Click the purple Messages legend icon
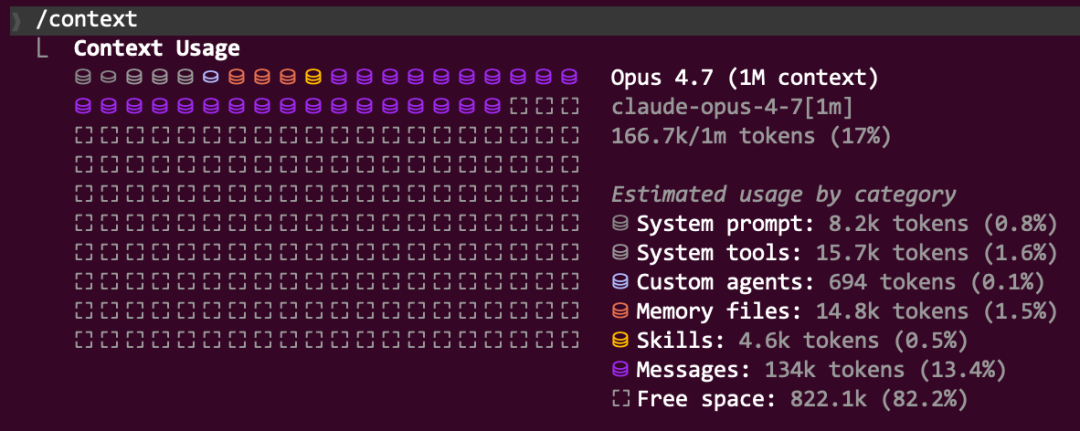This screenshot has width=1080, height=431. 621,370
